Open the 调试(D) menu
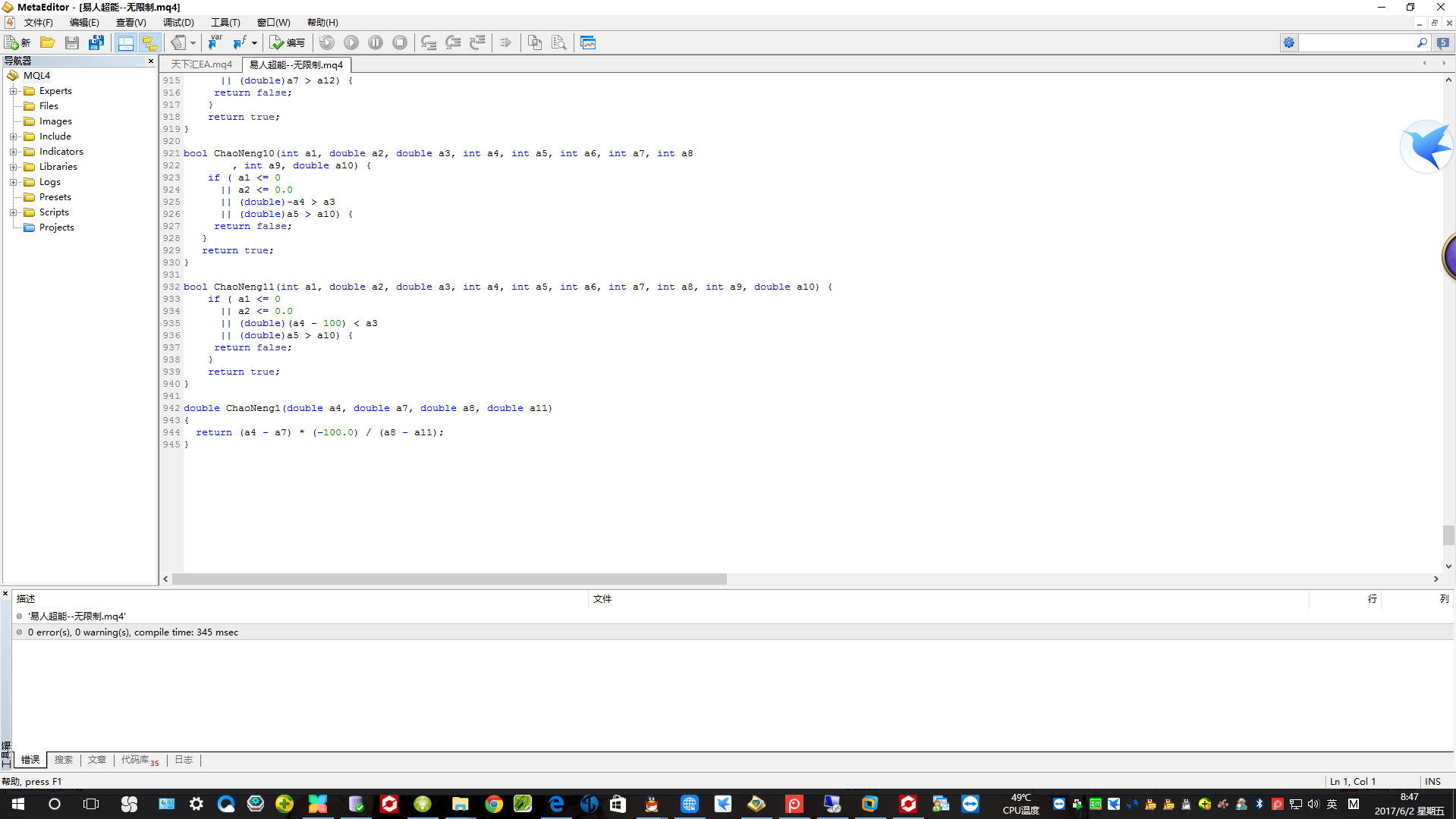The width and height of the screenshot is (1456, 819). 178,23
